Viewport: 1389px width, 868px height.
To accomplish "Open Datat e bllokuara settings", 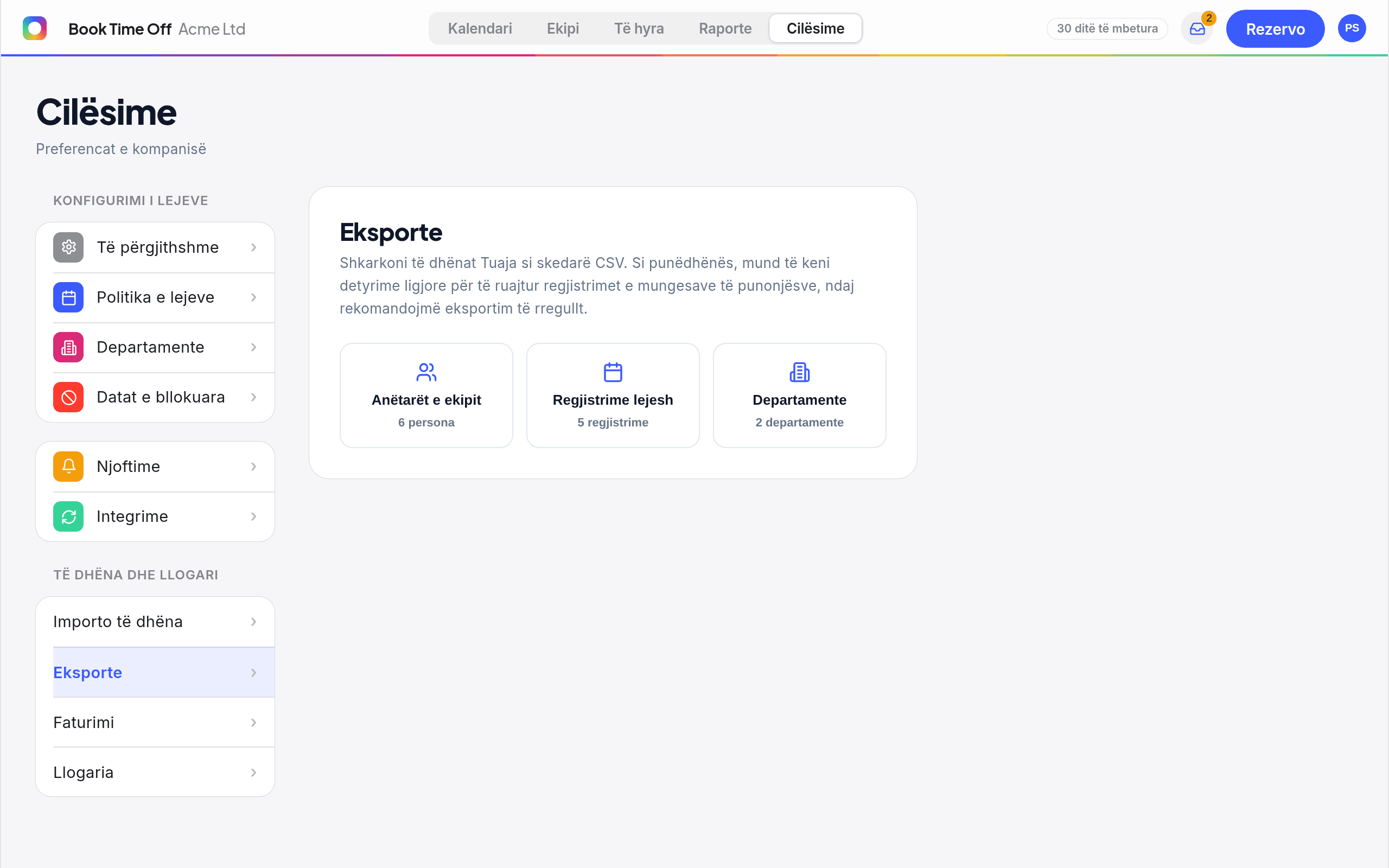I will pyautogui.click(x=155, y=397).
